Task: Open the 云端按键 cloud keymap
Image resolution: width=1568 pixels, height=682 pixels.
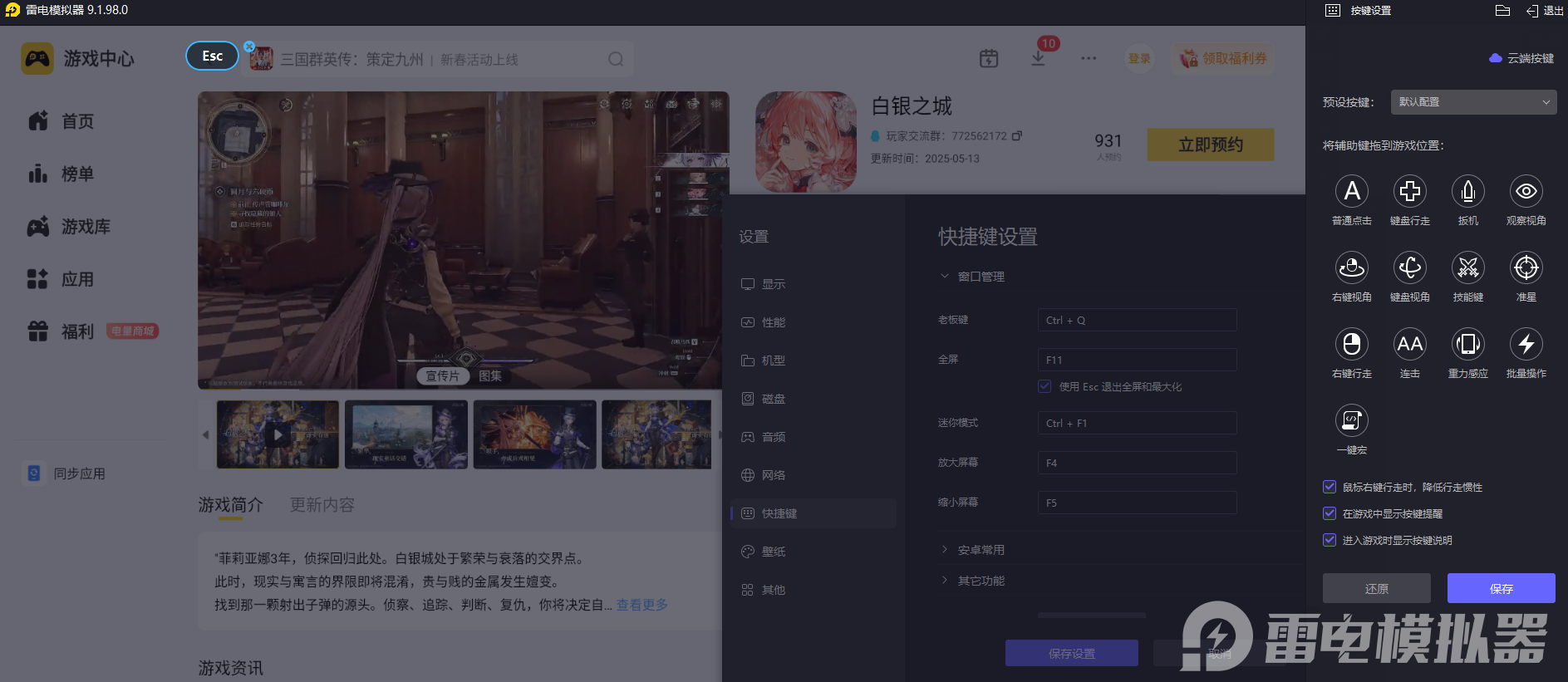Action: coord(1521,58)
